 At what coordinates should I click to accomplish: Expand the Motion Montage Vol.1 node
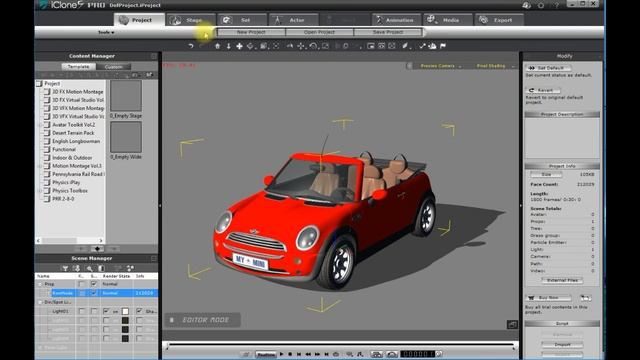click(40, 166)
